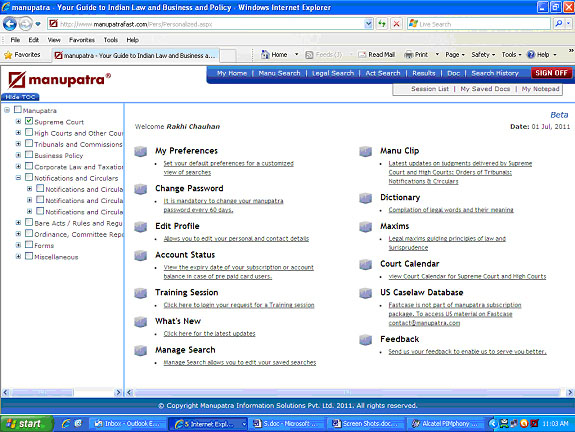Click the My Preferences cube icon
Image resolution: width=575 pixels, height=432 pixels.
tap(140, 151)
